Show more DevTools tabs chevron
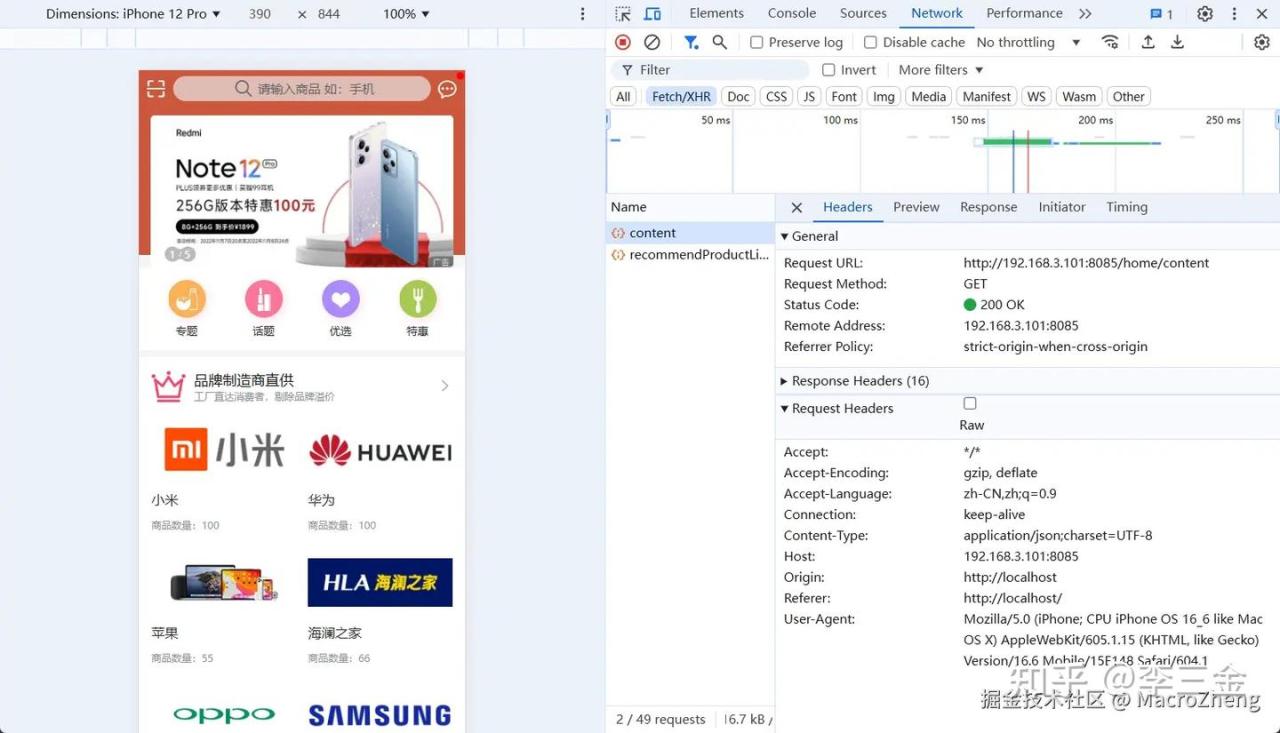1280x733 pixels. [1085, 14]
